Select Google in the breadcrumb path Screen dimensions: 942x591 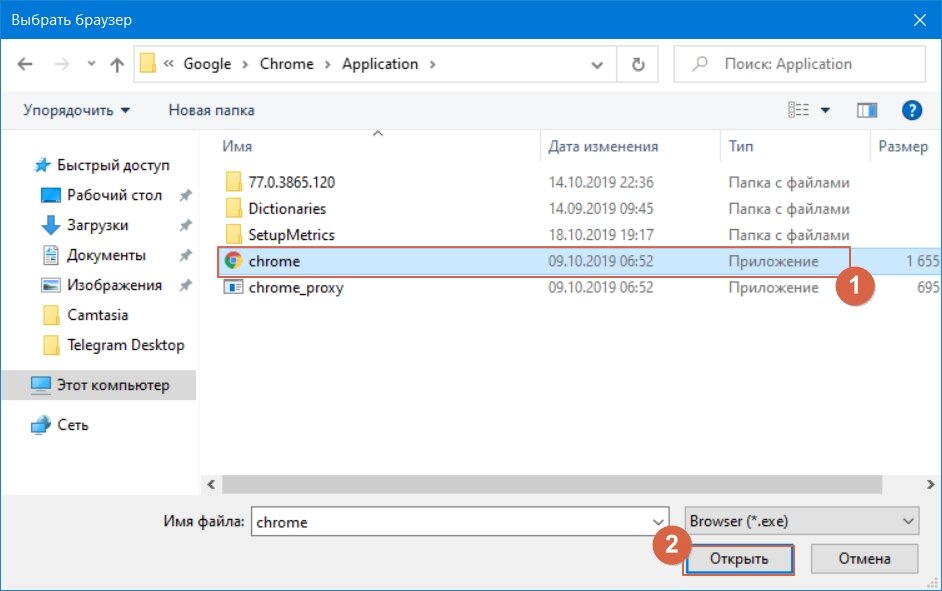coord(207,64)
